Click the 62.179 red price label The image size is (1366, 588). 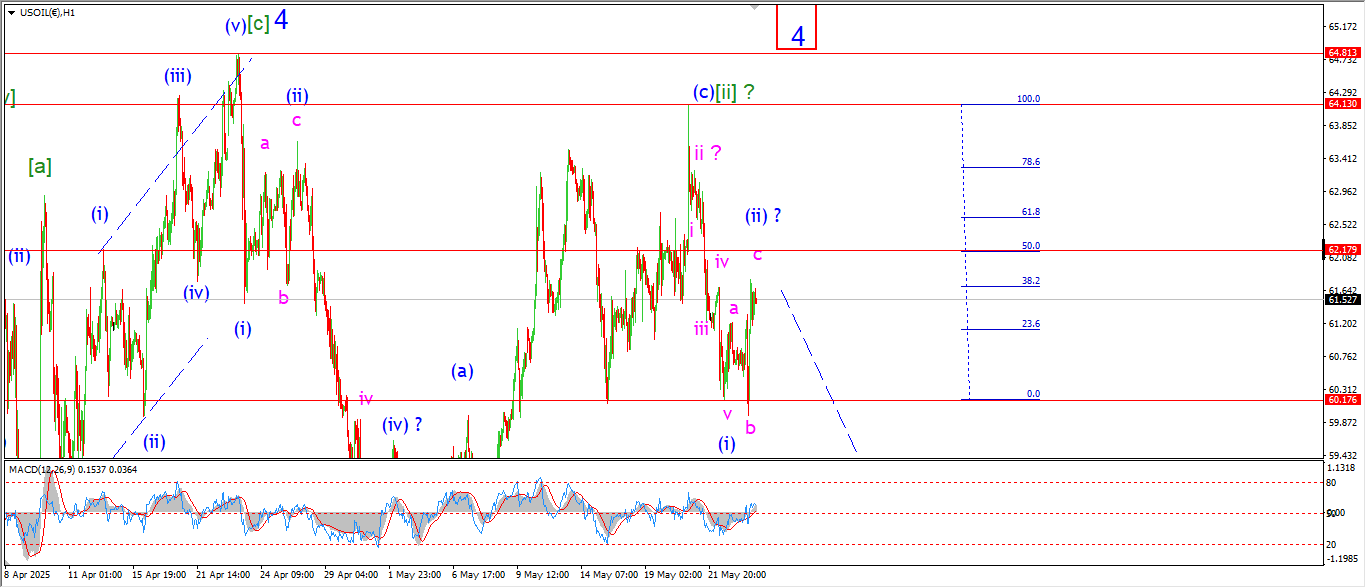(1341, 249)
